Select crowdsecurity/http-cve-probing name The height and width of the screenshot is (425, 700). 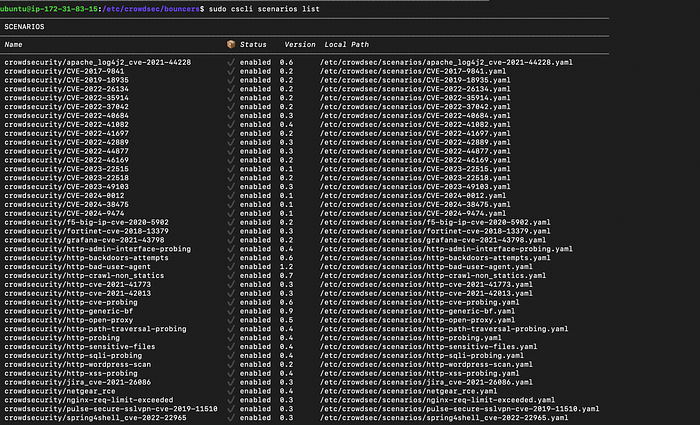tap(71, 303)
